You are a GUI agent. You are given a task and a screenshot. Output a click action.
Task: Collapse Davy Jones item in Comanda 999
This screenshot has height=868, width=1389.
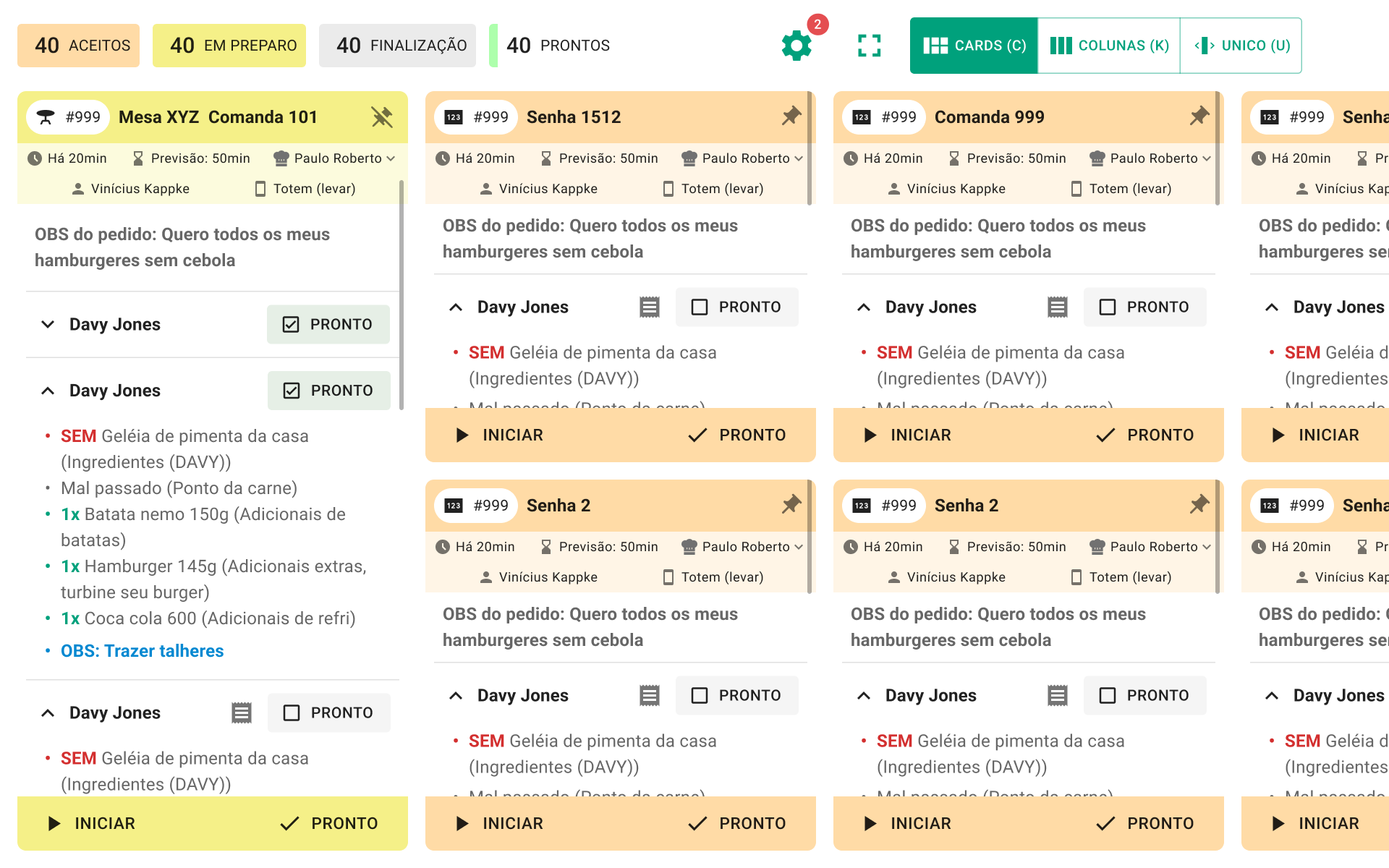pos(864,307)
